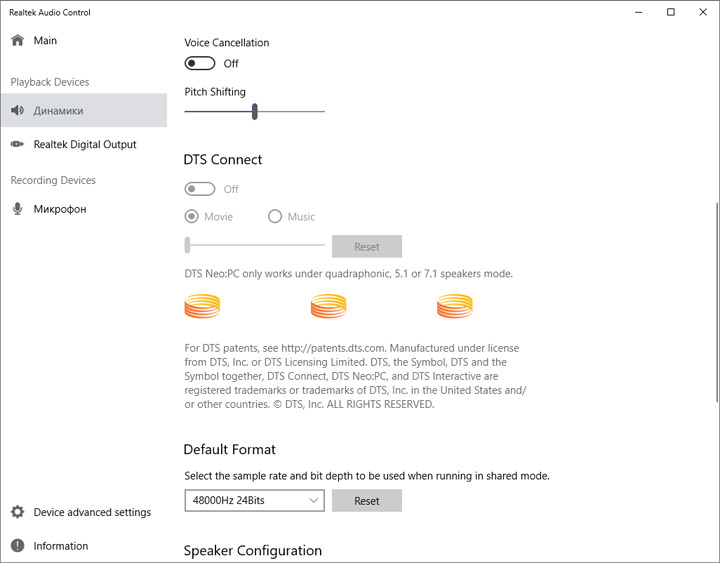This screenshot has height=563, width=720.
Task: Click the Realtek Digital Output device icon
Action: [17, 144]
